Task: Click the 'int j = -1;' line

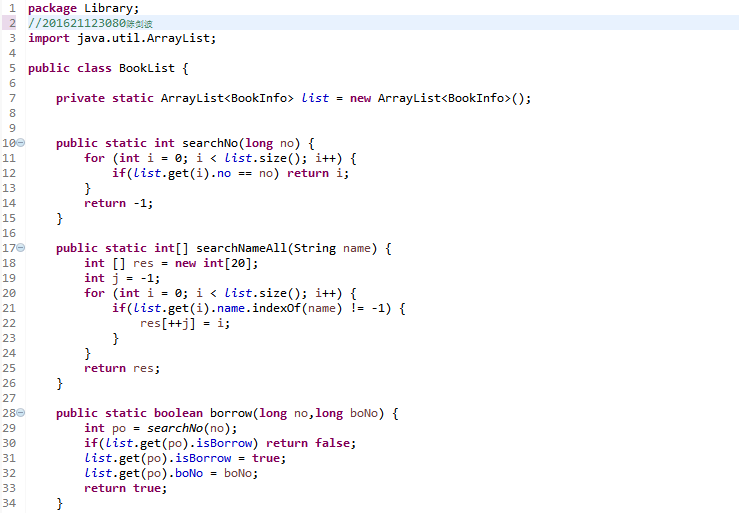Action: pos(122,278)
